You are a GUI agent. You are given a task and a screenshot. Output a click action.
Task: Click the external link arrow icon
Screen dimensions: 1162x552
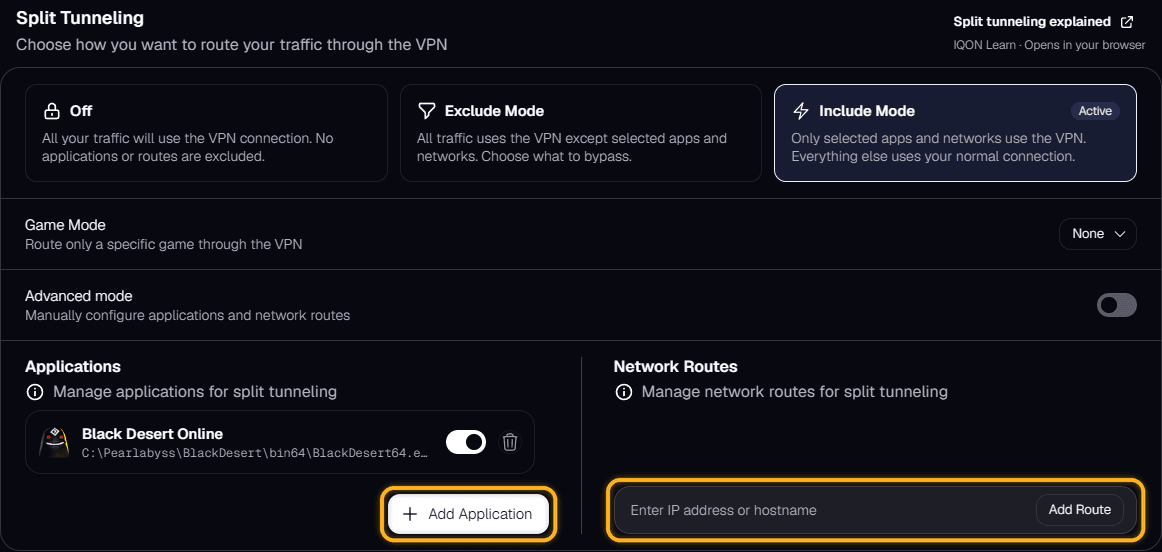1127,22
